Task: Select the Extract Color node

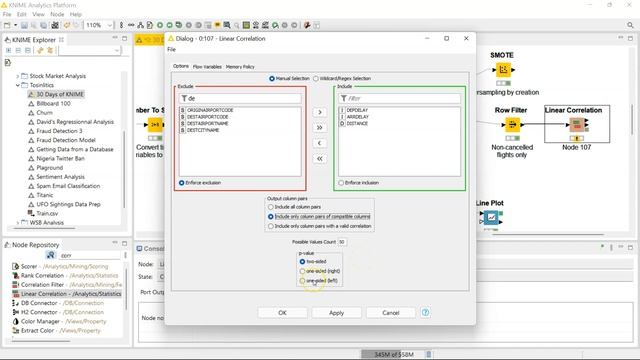Action: pyautogui.click(x=56, y=330)
